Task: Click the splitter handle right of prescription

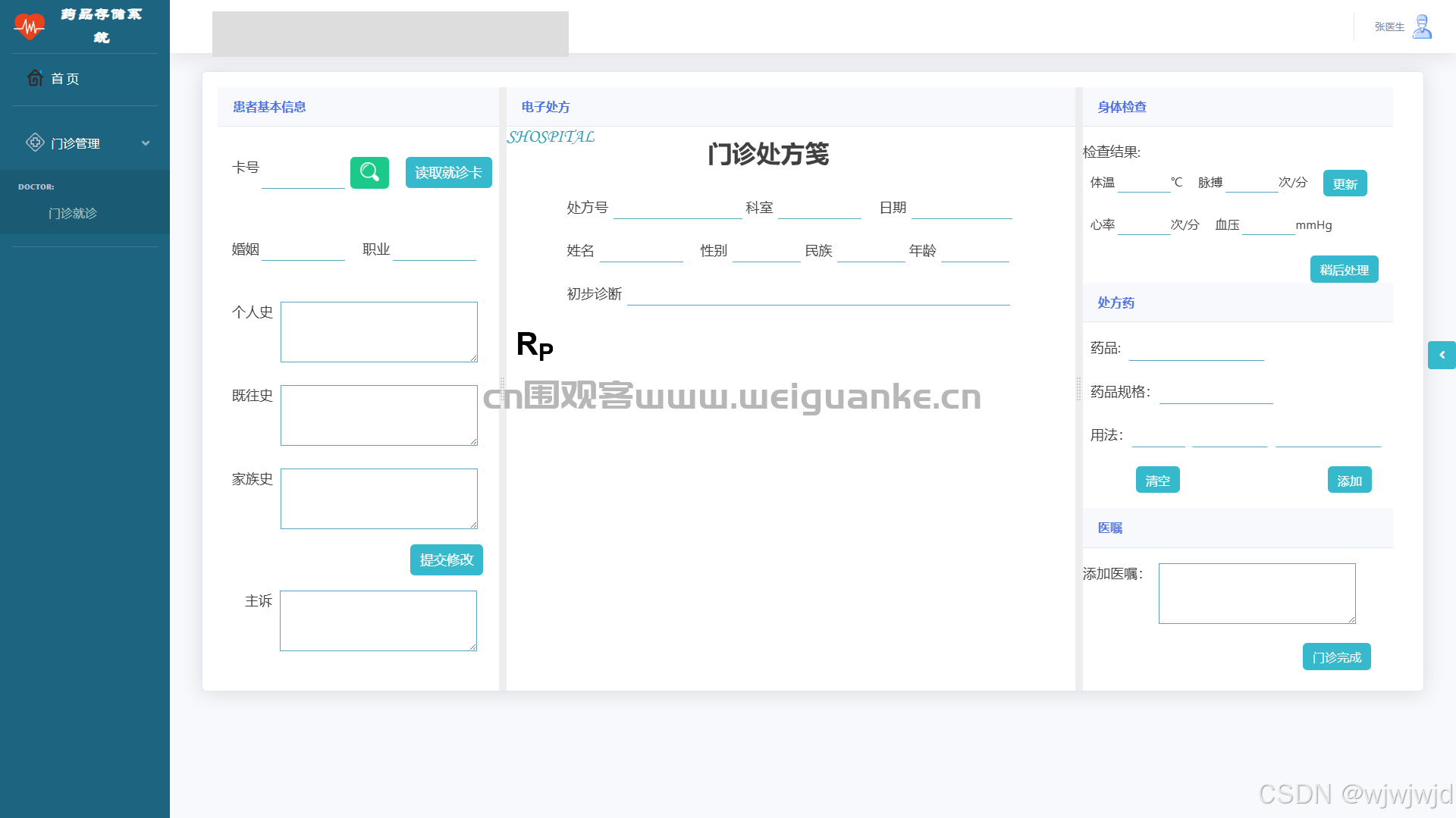Action: [x=1078, y=389]
